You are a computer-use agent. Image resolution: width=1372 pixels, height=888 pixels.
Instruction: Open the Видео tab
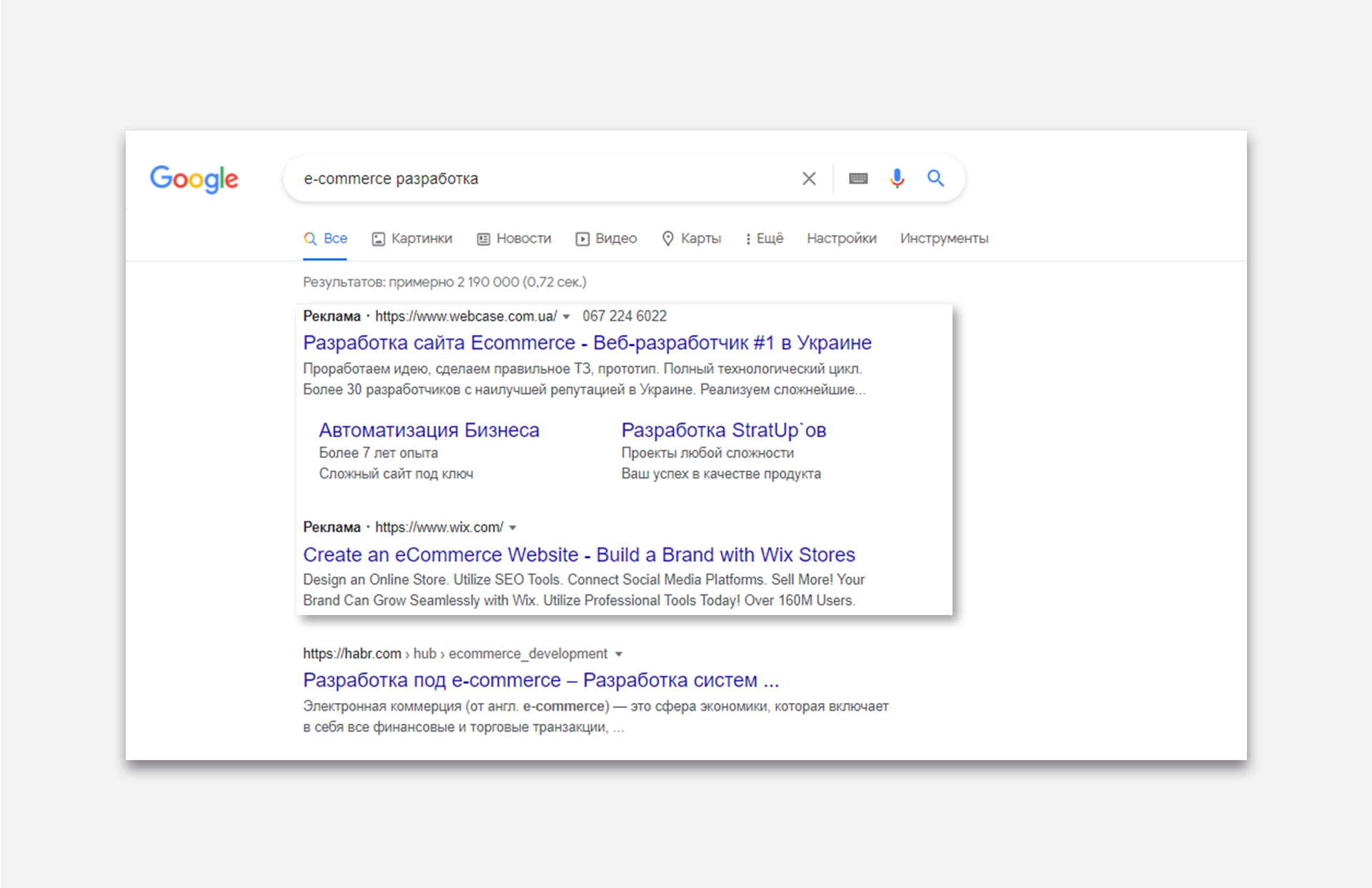click(606, 239)
